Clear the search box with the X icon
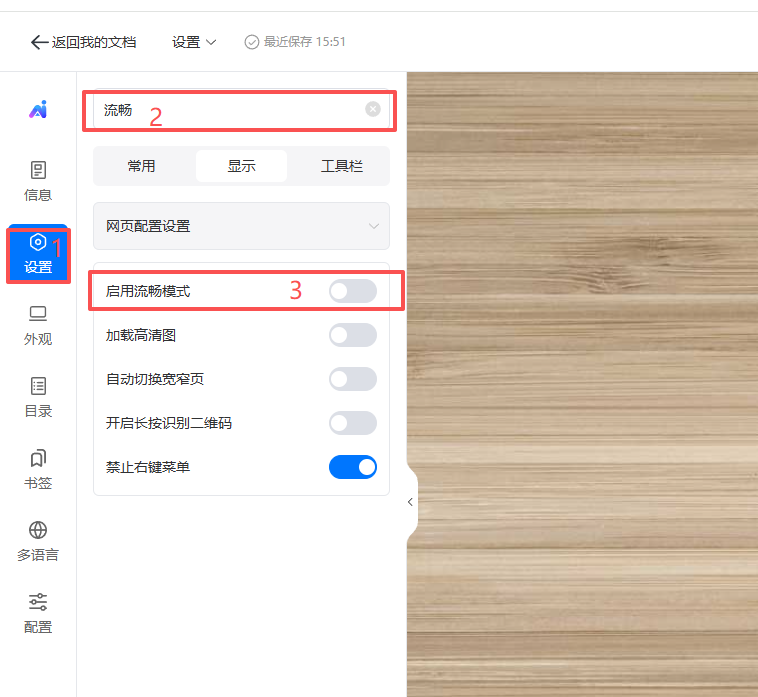The image size is (758, 697). 373,109
